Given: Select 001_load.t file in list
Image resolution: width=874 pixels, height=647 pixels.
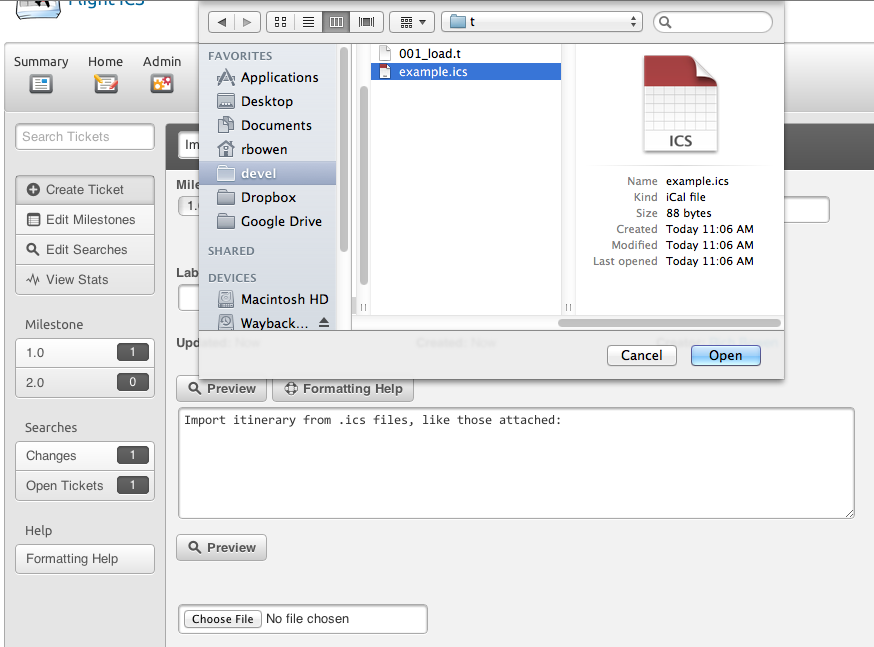Looking at the screenshot, I should [429, 53].
